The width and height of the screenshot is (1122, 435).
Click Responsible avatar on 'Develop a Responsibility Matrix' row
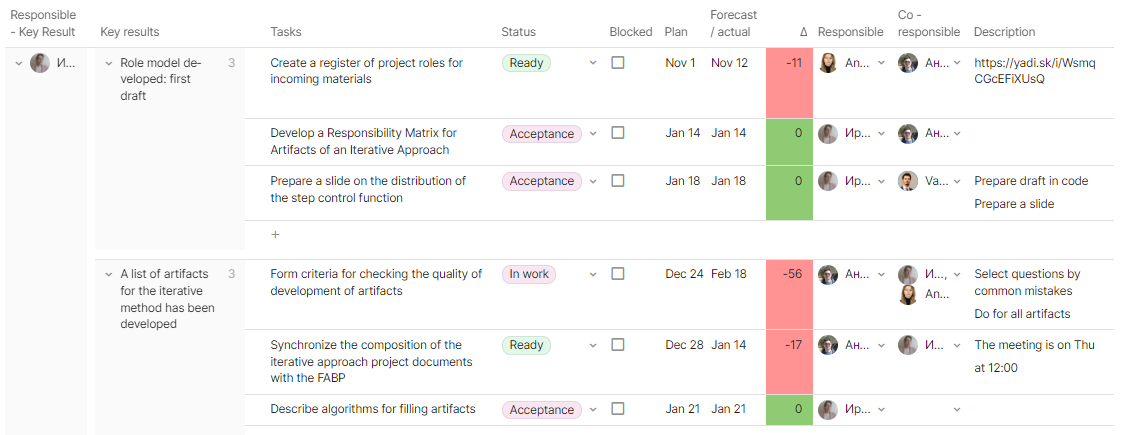click(x=828, y=134)
